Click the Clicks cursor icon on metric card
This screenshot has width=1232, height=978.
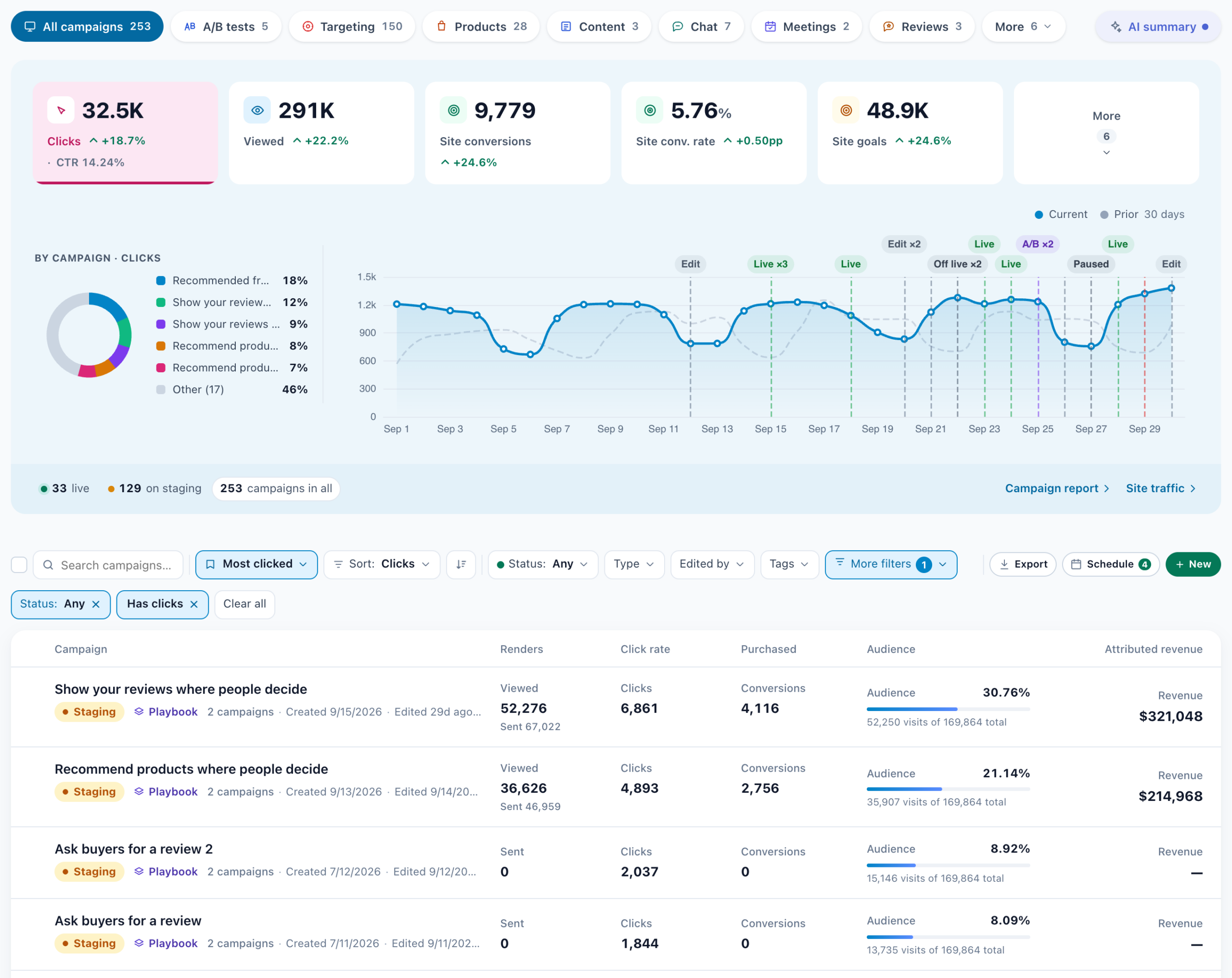[x=61, y=110]
